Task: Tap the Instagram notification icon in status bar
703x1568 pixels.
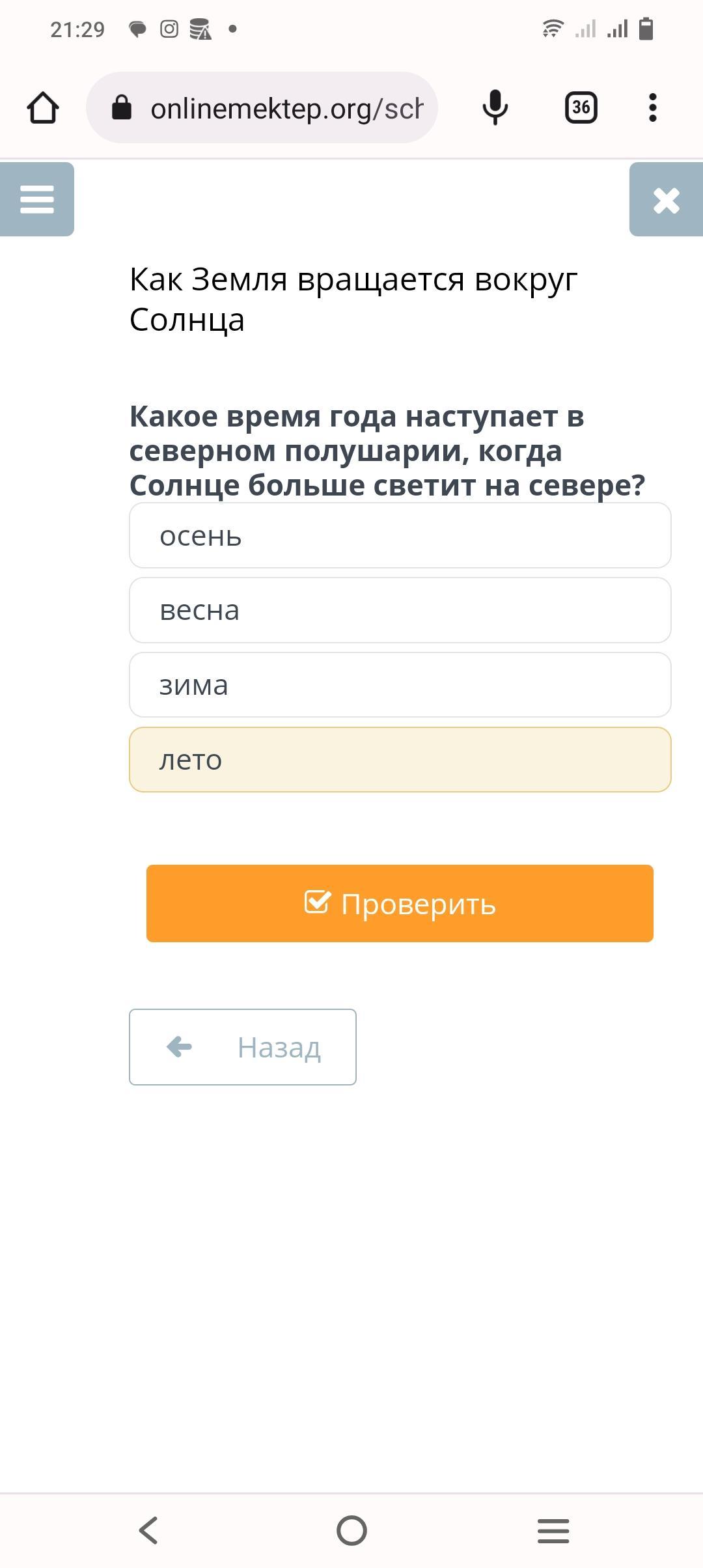Action: 169,29
